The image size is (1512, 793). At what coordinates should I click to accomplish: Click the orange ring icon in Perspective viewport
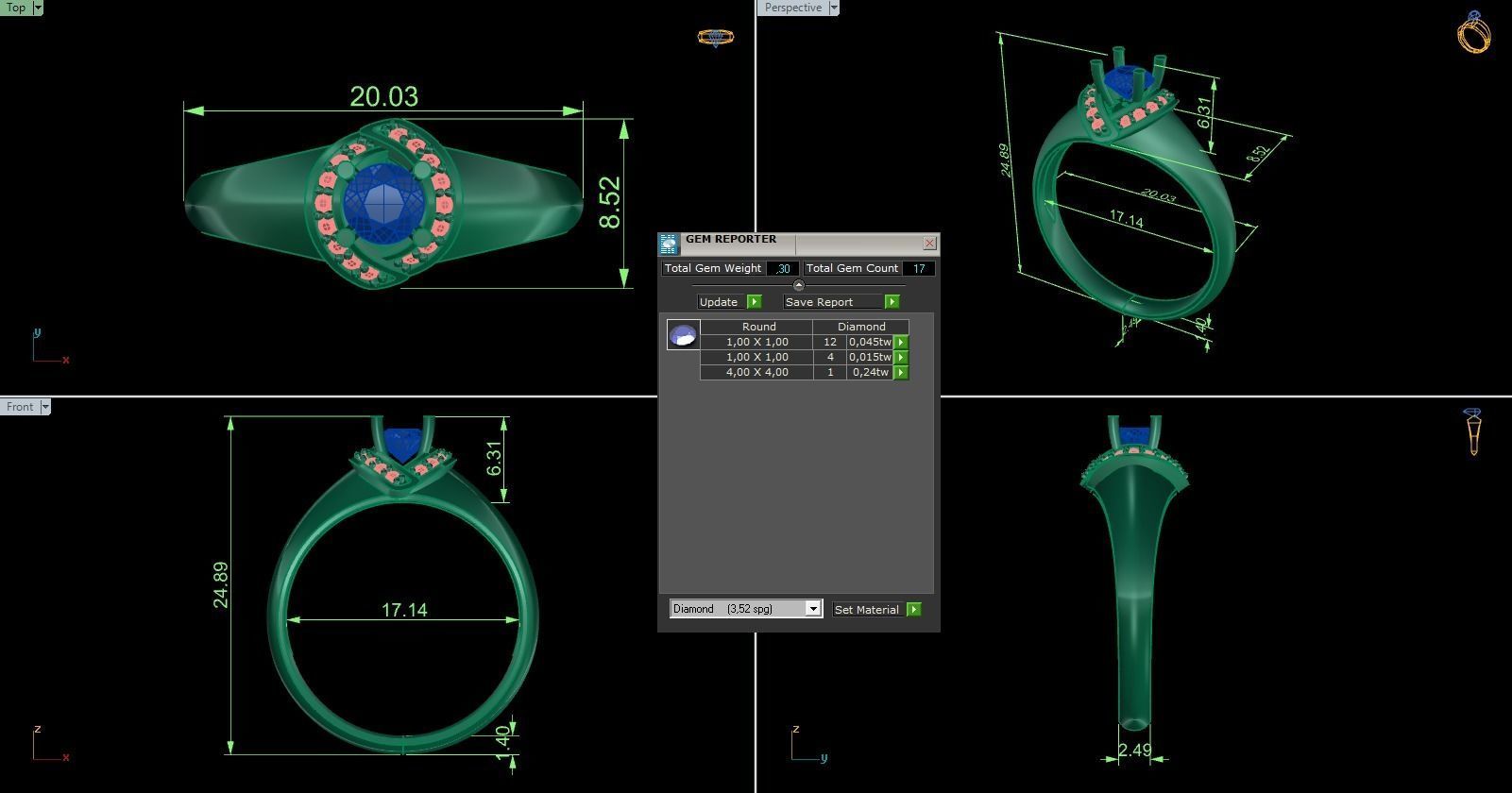click(1474, 33)
